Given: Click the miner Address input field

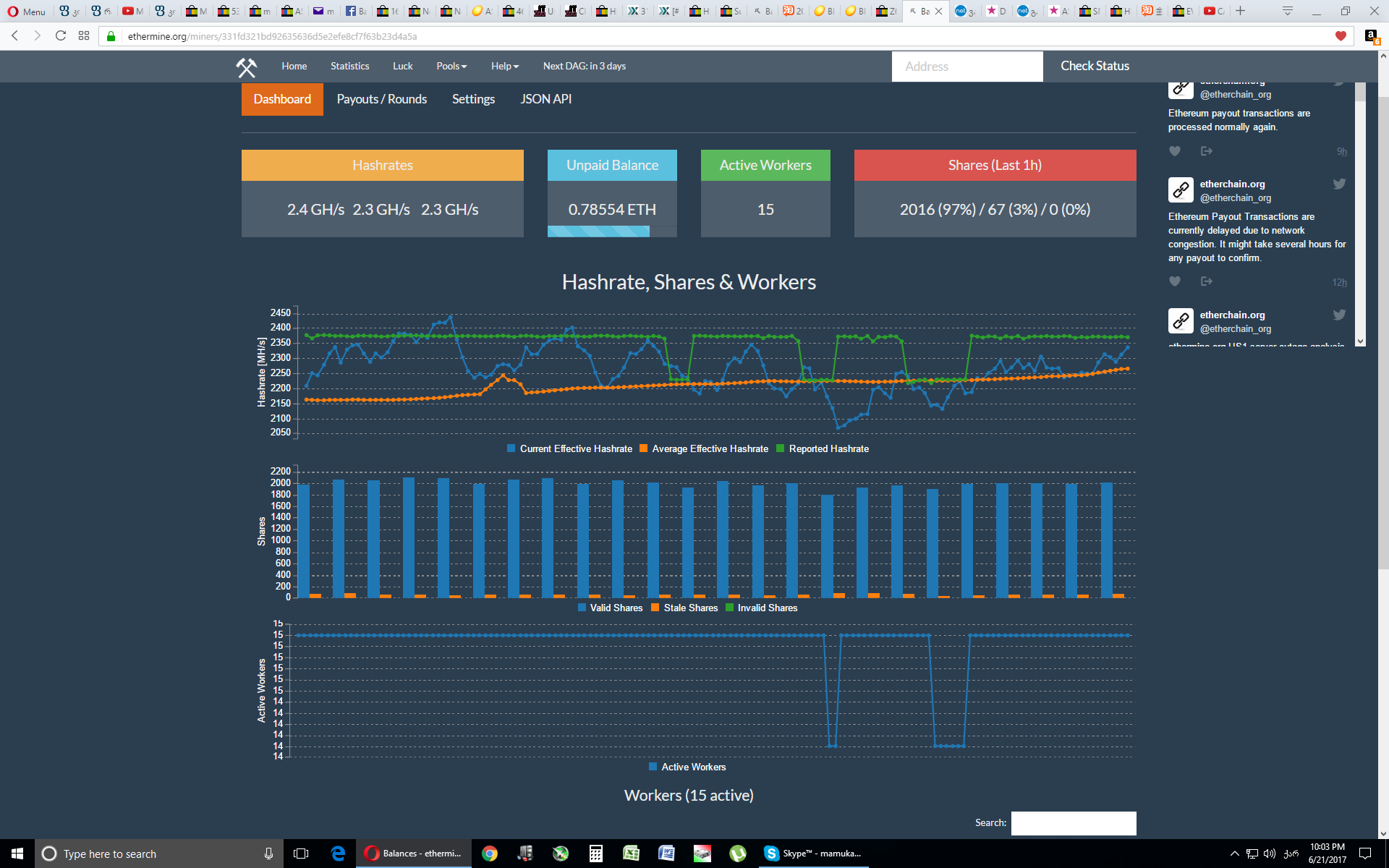Looking at the screenshot, I should tap(967, 67).
